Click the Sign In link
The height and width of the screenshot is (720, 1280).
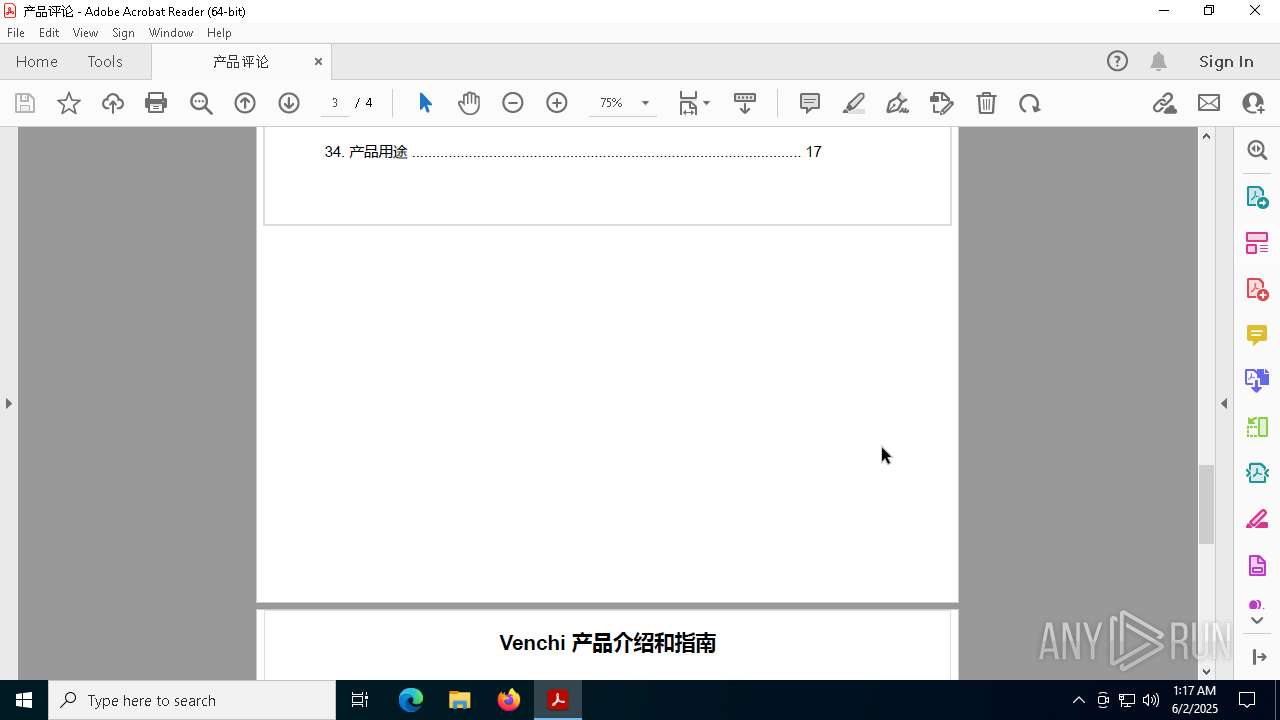point(1226,61)
